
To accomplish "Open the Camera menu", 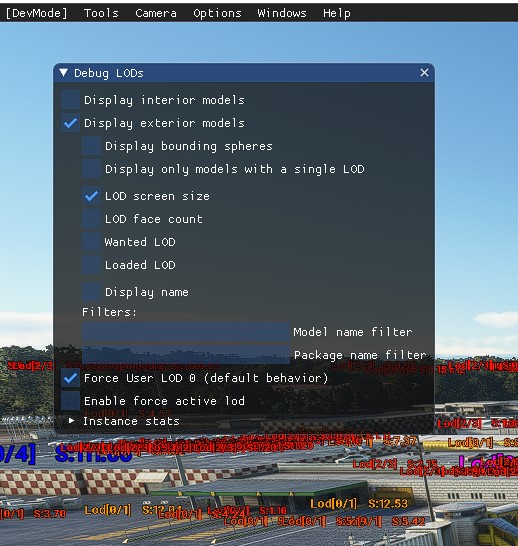I will coord(156,13).
